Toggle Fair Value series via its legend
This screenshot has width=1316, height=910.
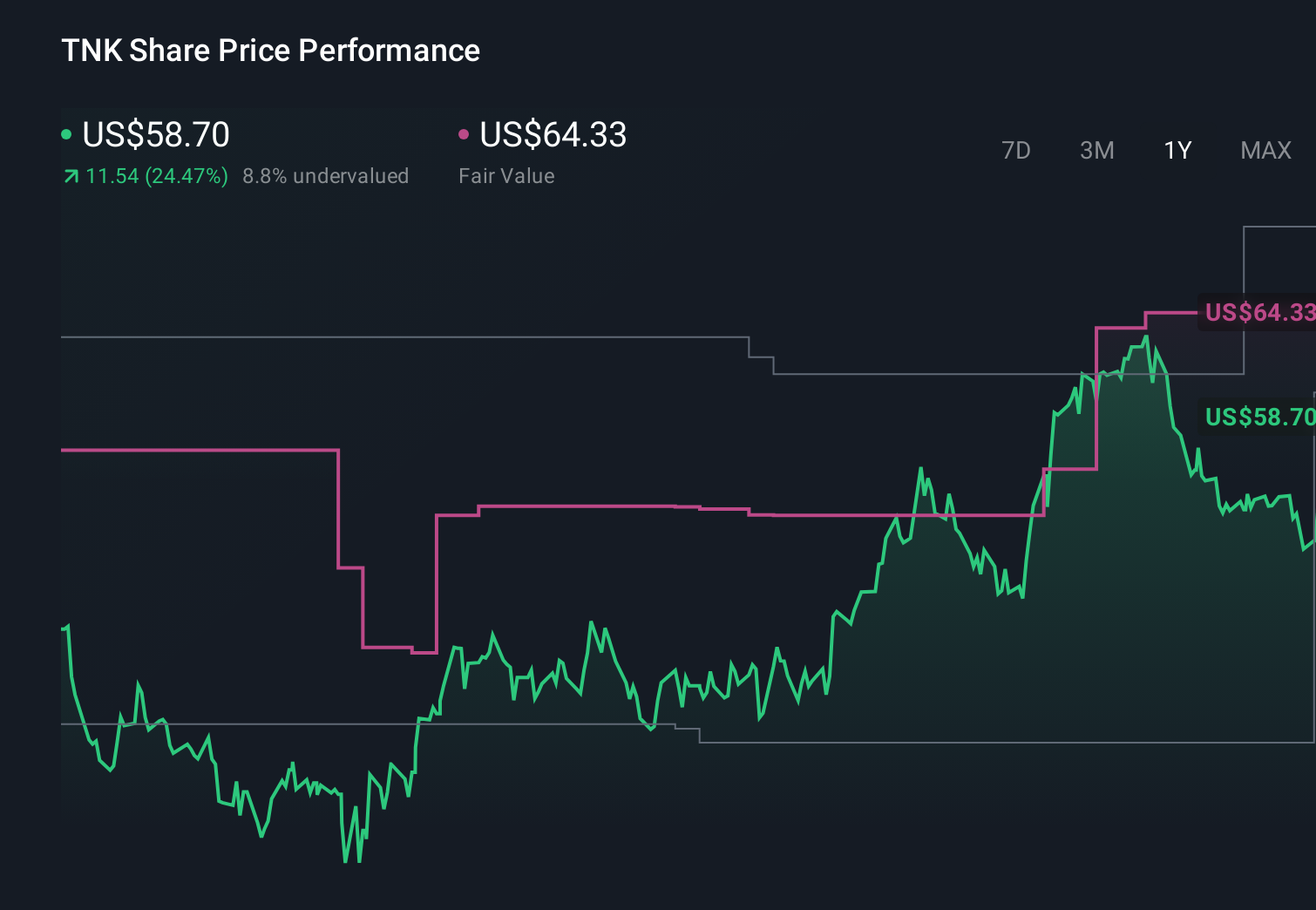[x=553, y=135]
